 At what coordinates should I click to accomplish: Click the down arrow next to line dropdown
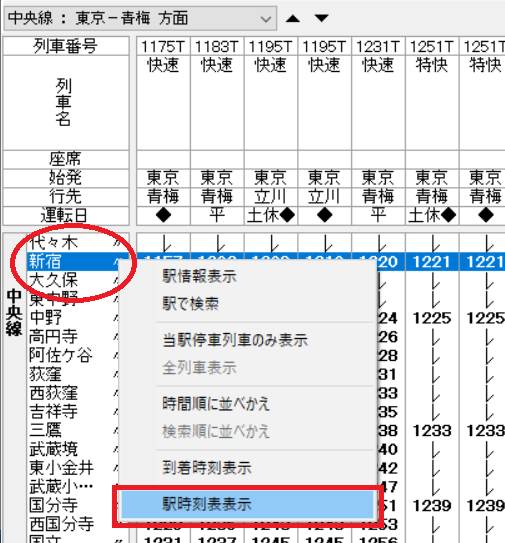coord(321,18)
